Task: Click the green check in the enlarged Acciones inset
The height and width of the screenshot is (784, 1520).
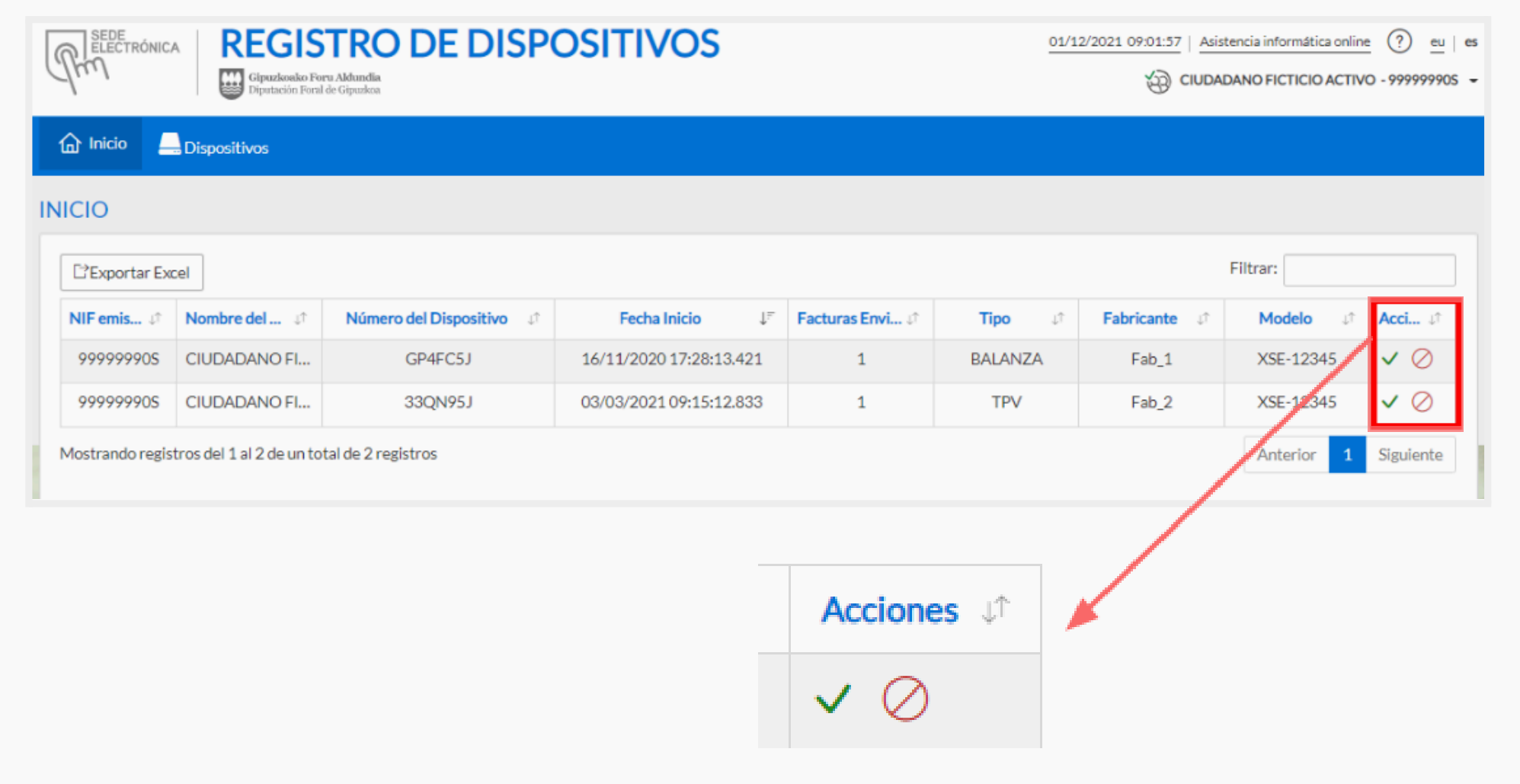Action: tap(833, 698)
